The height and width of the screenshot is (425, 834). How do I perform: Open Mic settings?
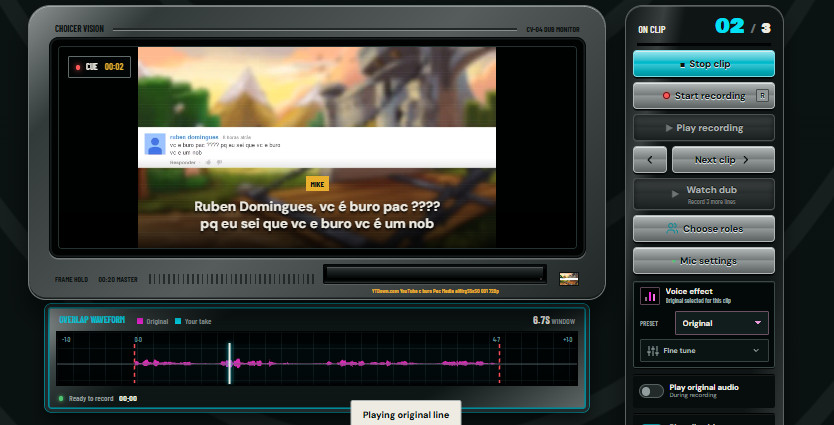click(x=703, y=261)
